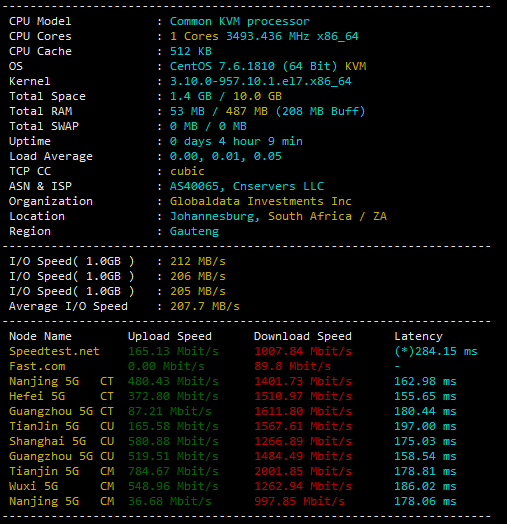Click the TCP CC value cubic
Screen dimensions: 507x524
click(187, 171)
